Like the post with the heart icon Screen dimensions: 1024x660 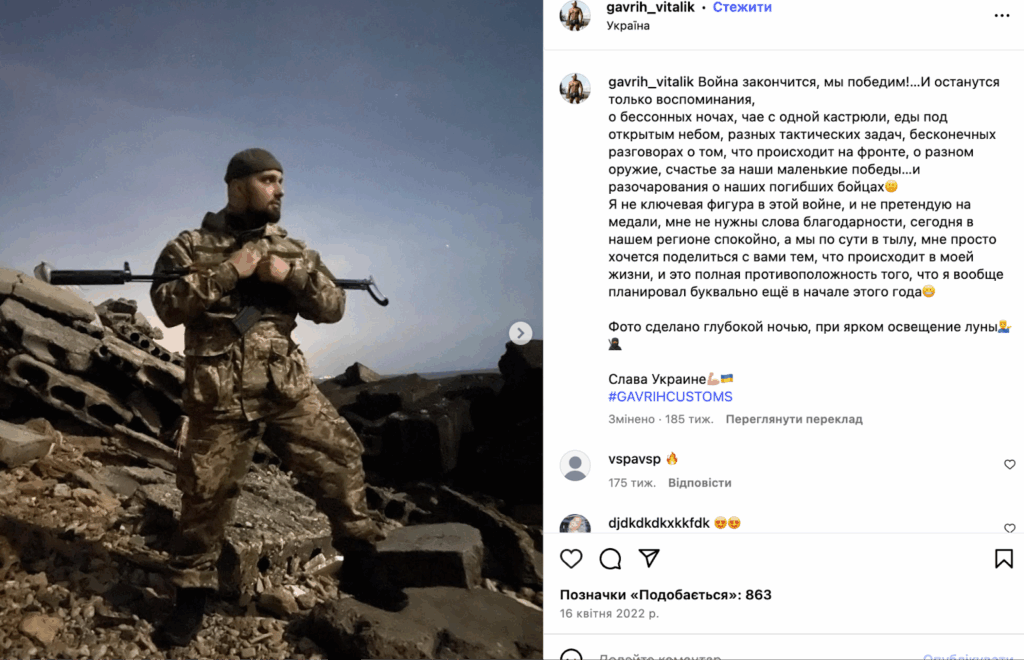(x=571, y=559)
